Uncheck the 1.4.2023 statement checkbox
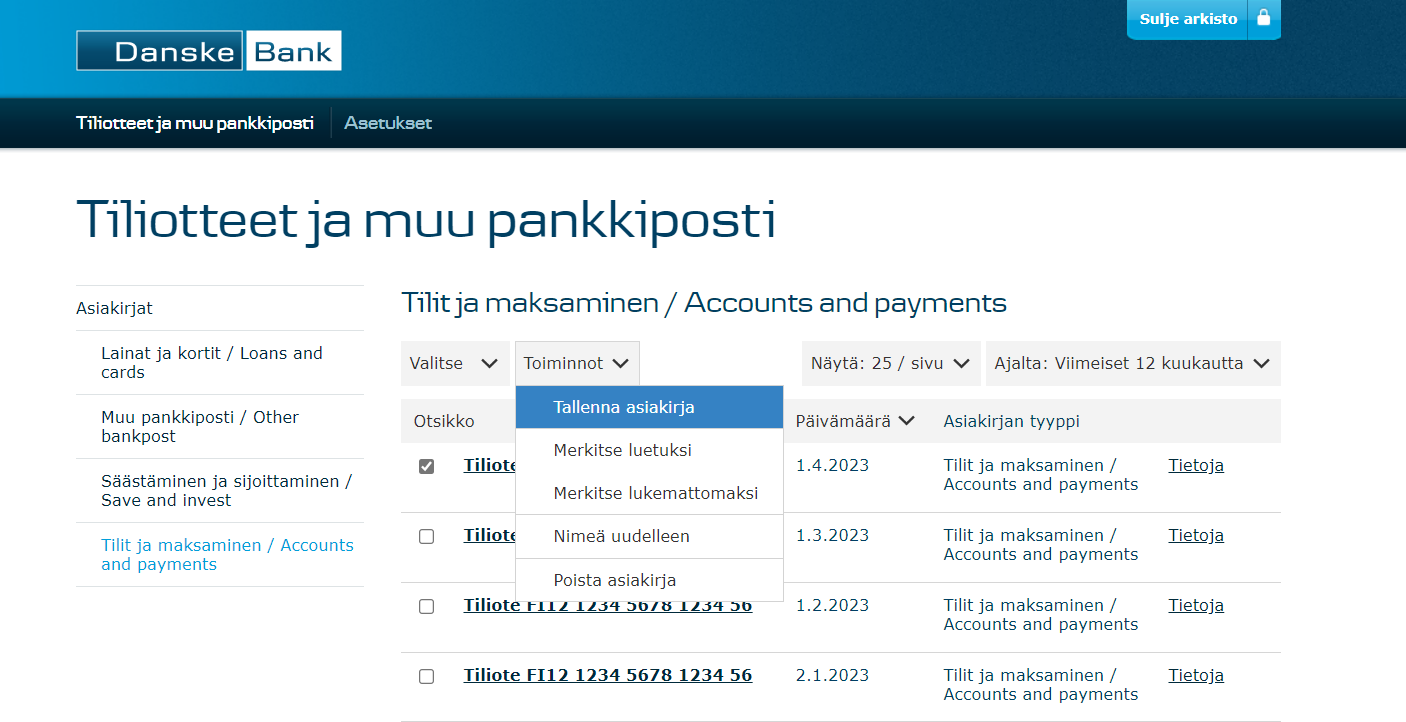This screenshot has height=722, width=1406. click(427, 467)
